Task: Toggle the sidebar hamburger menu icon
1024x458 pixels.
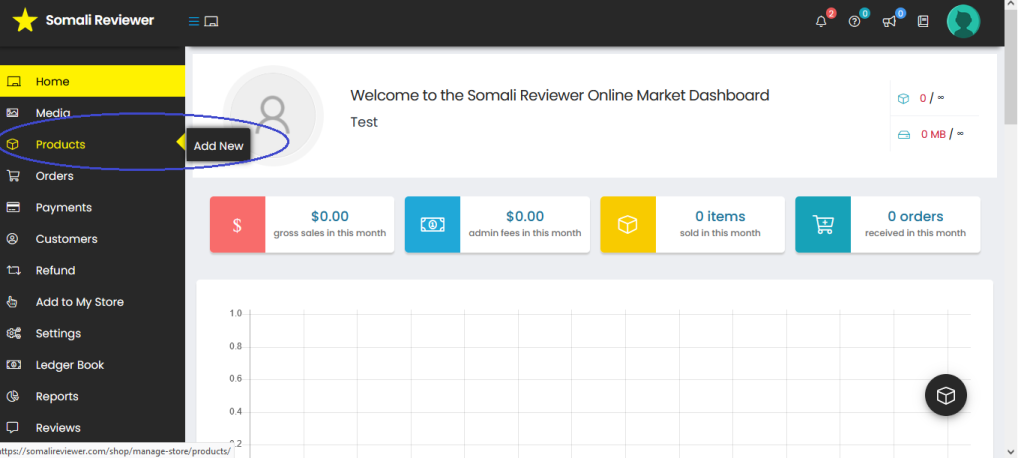Action: click(x=193, y=22)
